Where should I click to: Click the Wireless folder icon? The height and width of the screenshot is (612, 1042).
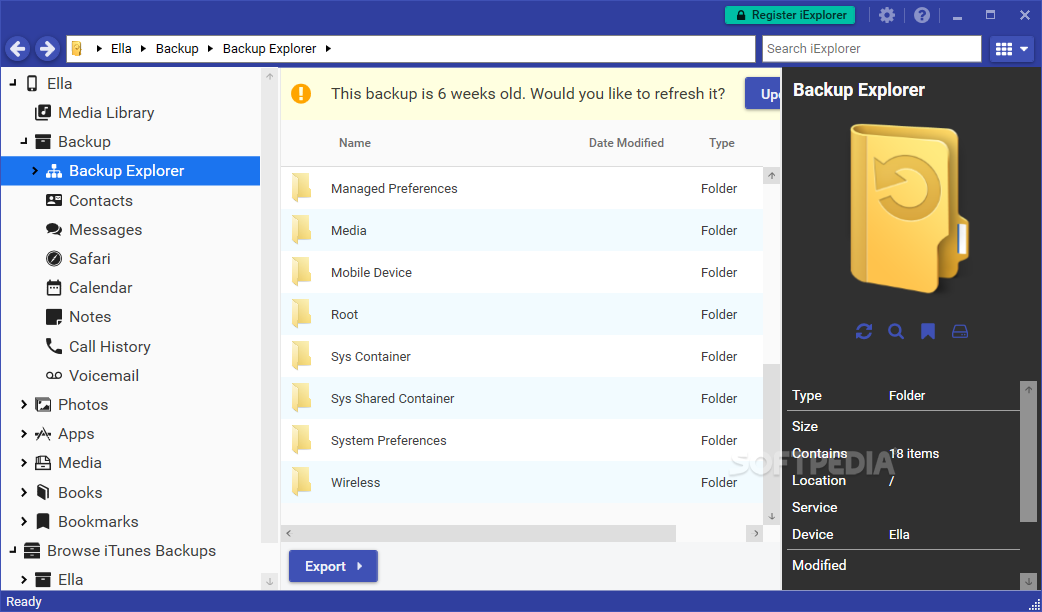coord(302,482)
